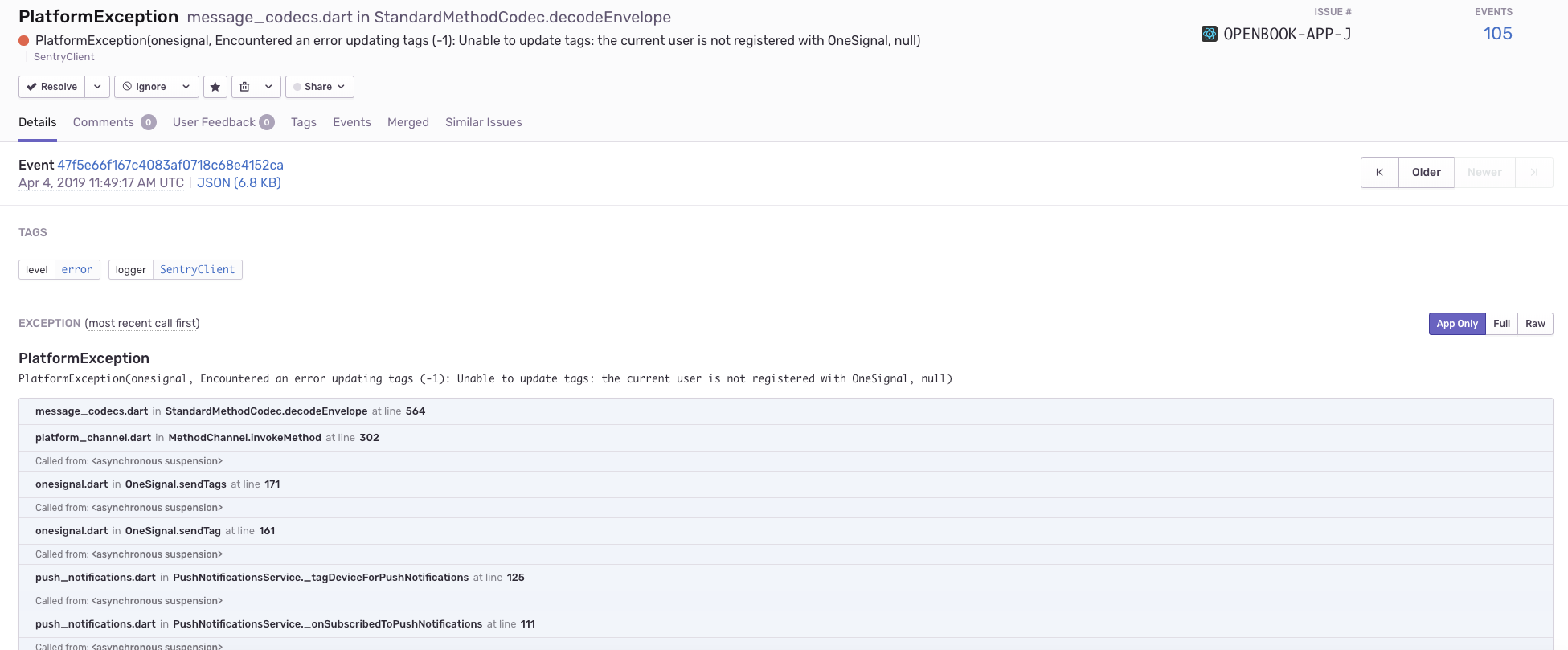The image size is (1568, 650).
Task: Filter by error tag value
Action: click(x=77, y=270)
